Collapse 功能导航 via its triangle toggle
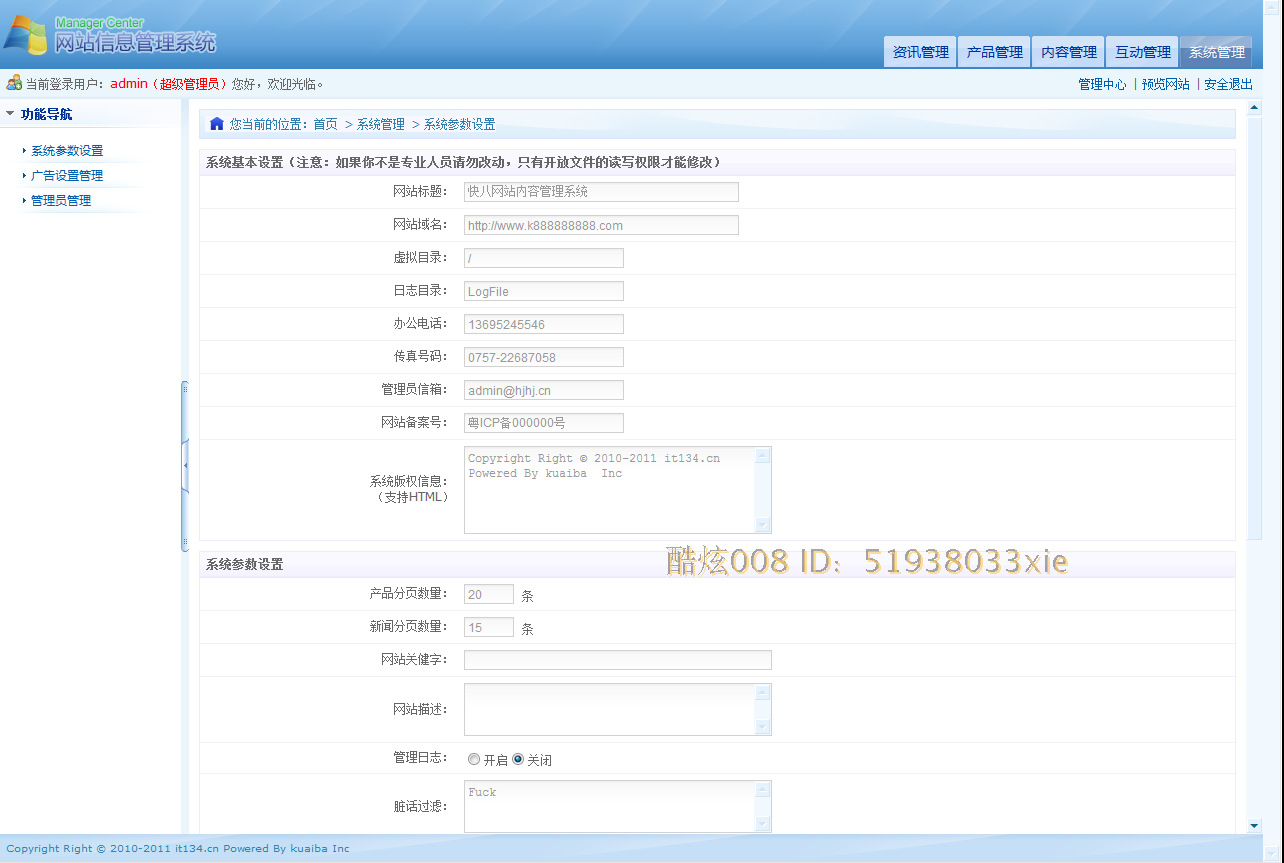Image resolution: width=1284 pixels, height=863 pixels. click(11, 113)
